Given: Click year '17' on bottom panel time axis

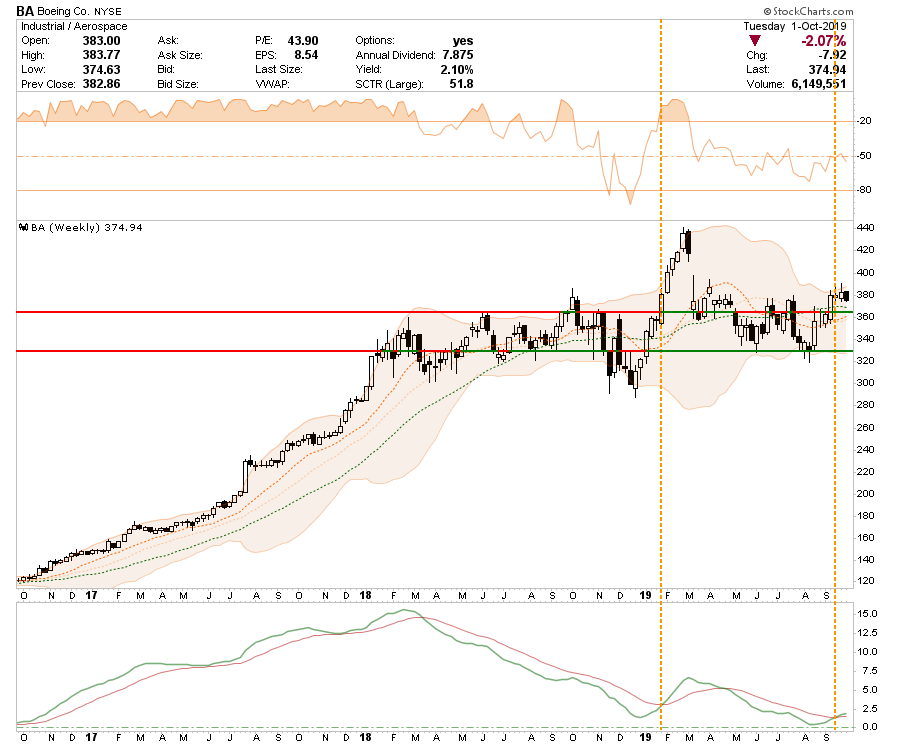Looking at the screenshot, I should [x=91, y=737].
